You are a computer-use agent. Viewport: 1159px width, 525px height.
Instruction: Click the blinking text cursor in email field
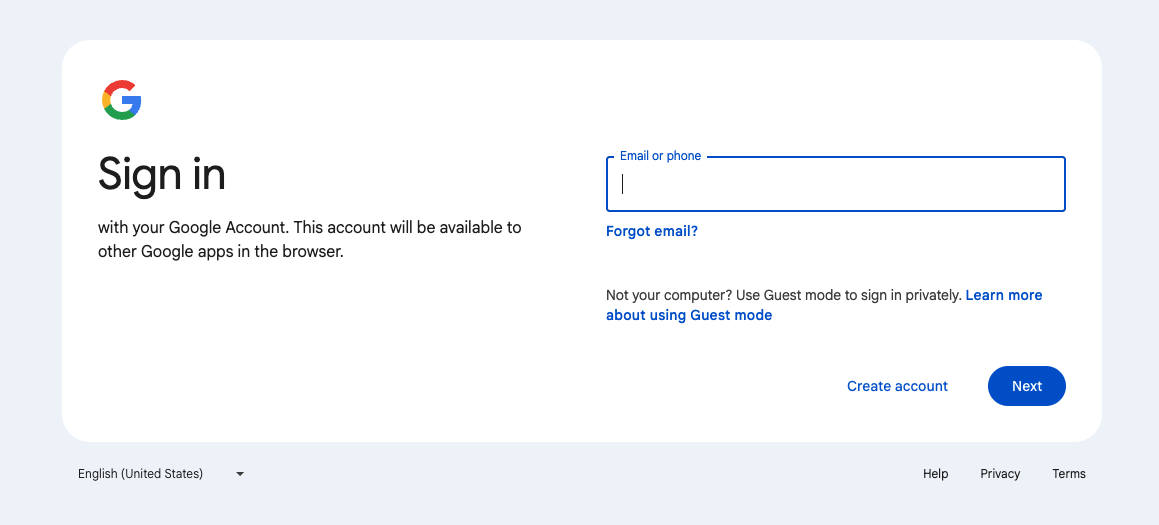pos(623,184)
